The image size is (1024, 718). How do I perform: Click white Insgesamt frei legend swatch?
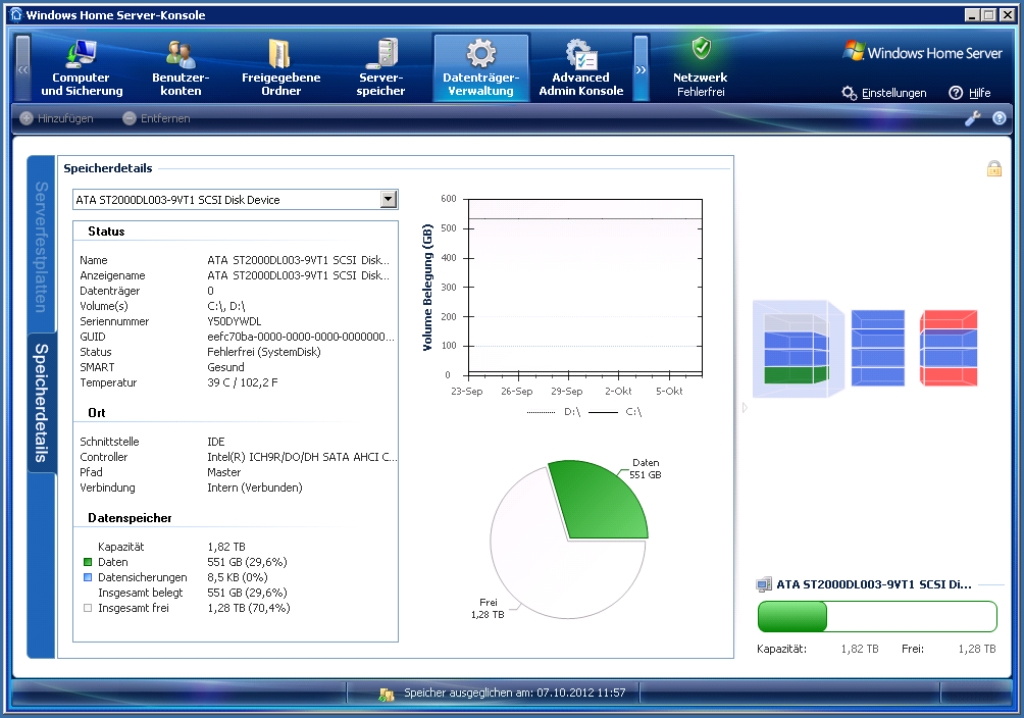88,608
